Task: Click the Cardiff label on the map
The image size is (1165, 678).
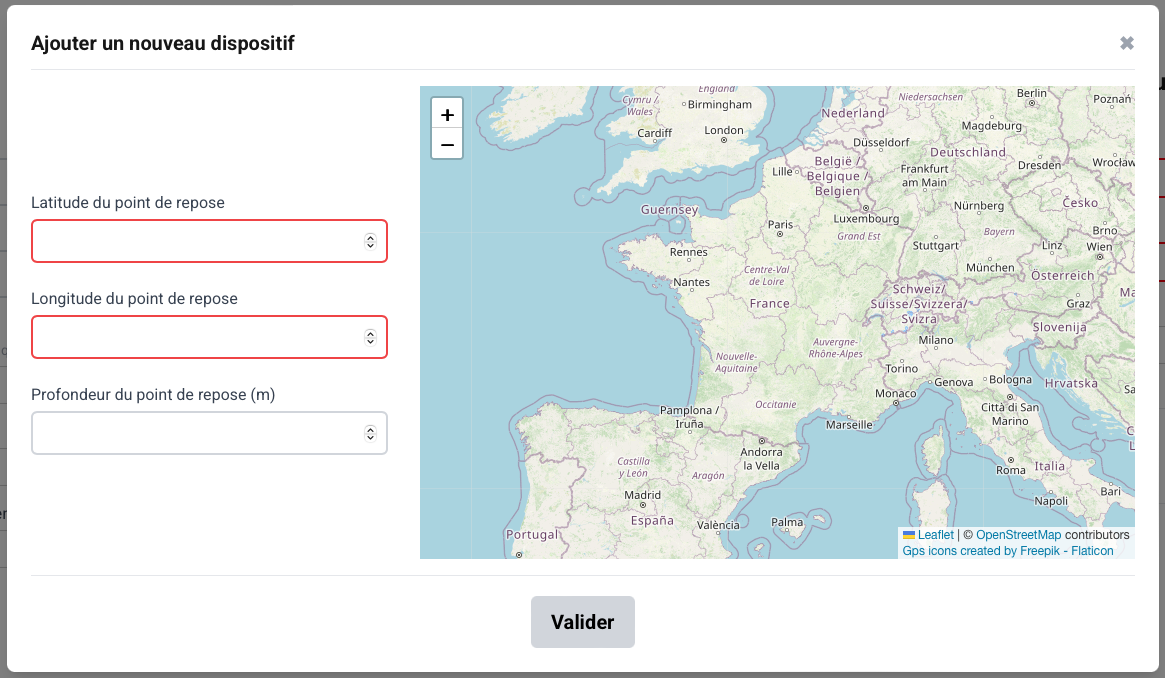Action: click(x=654, y=133)
